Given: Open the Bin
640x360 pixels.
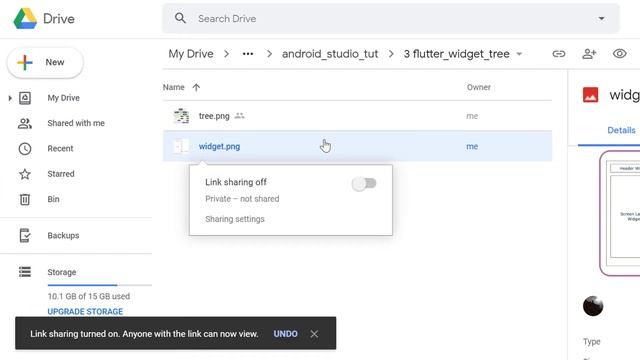Looking at the screenshot, I should point(53,199).
